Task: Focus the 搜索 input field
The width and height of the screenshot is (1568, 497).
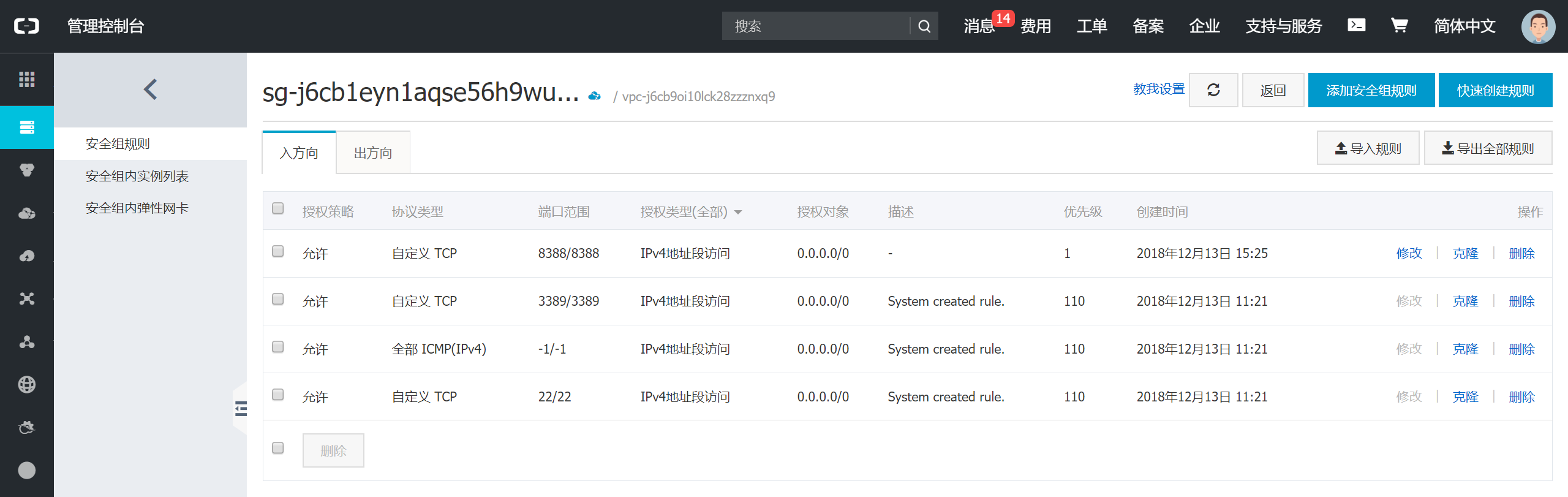Action: pyautogui.click(x=816, y=26)
